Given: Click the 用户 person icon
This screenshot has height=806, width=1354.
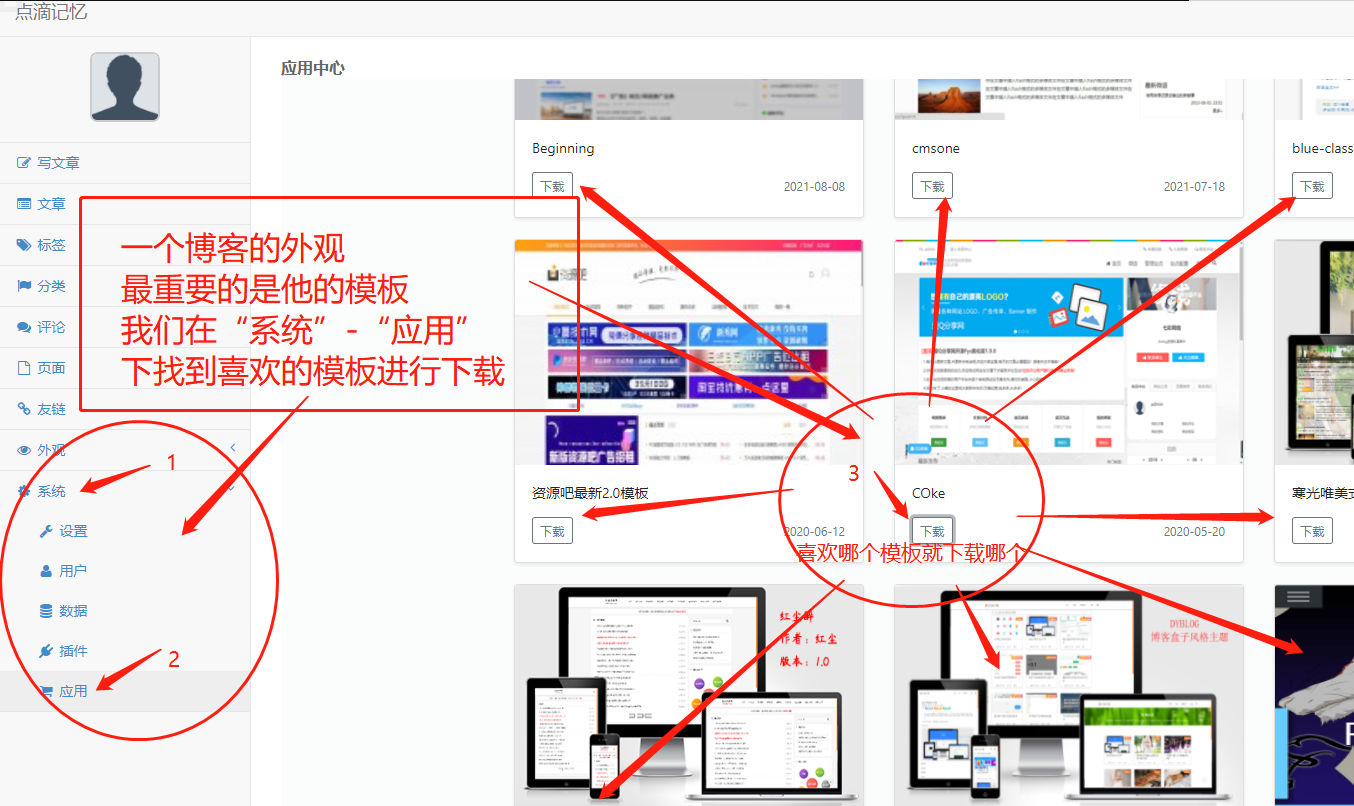Looking at the screenshot, I should [x=45, y=572].
